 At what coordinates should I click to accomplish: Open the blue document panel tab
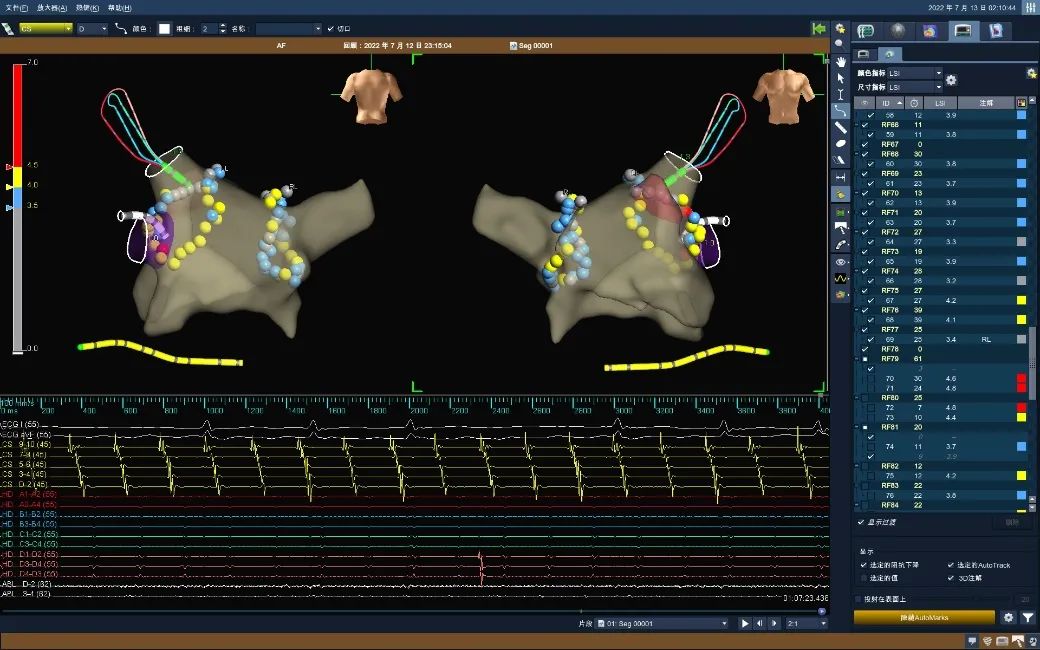click(996, 31)
